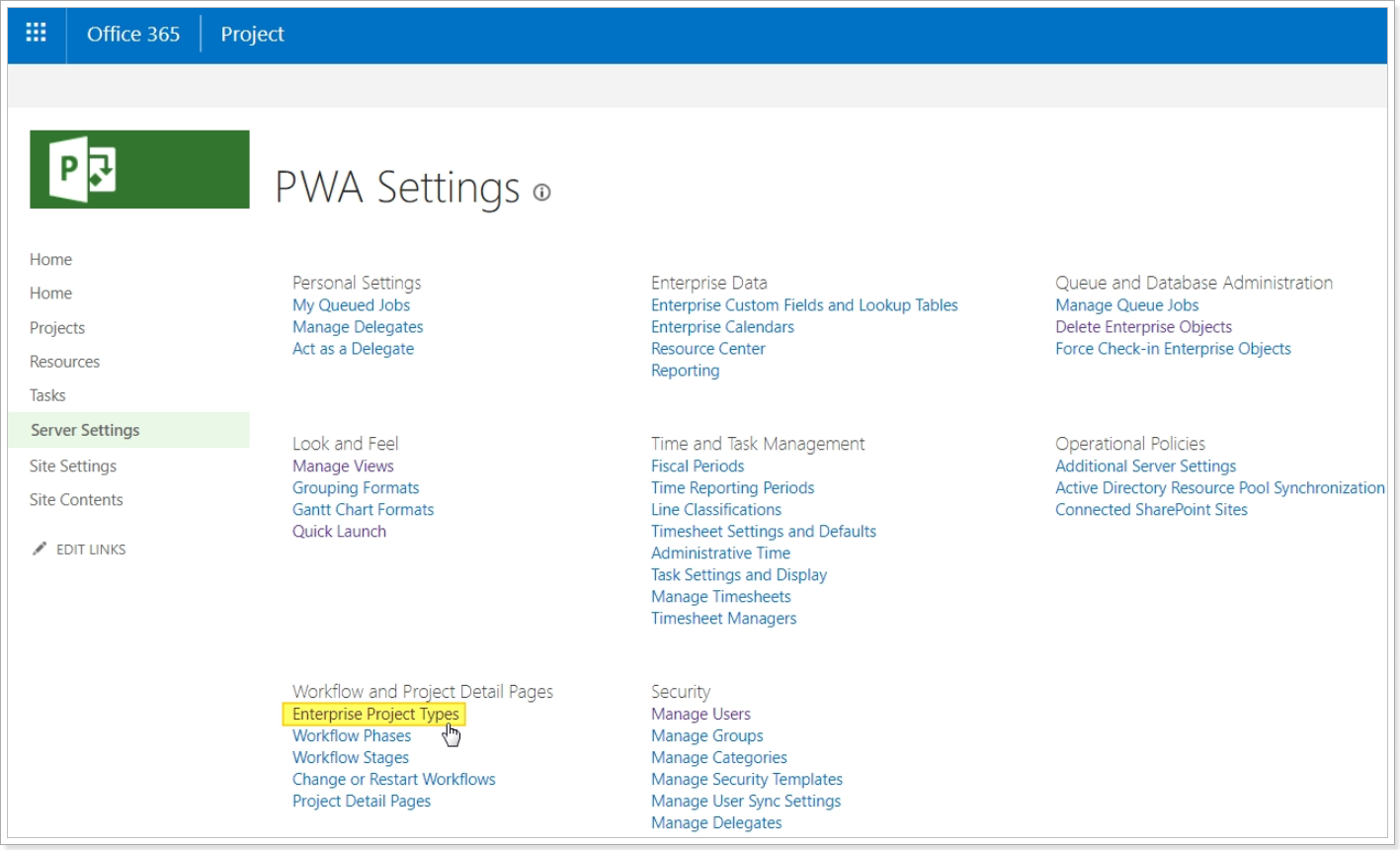
Task: Open Site Contents in left navigation
Action: 76,500
